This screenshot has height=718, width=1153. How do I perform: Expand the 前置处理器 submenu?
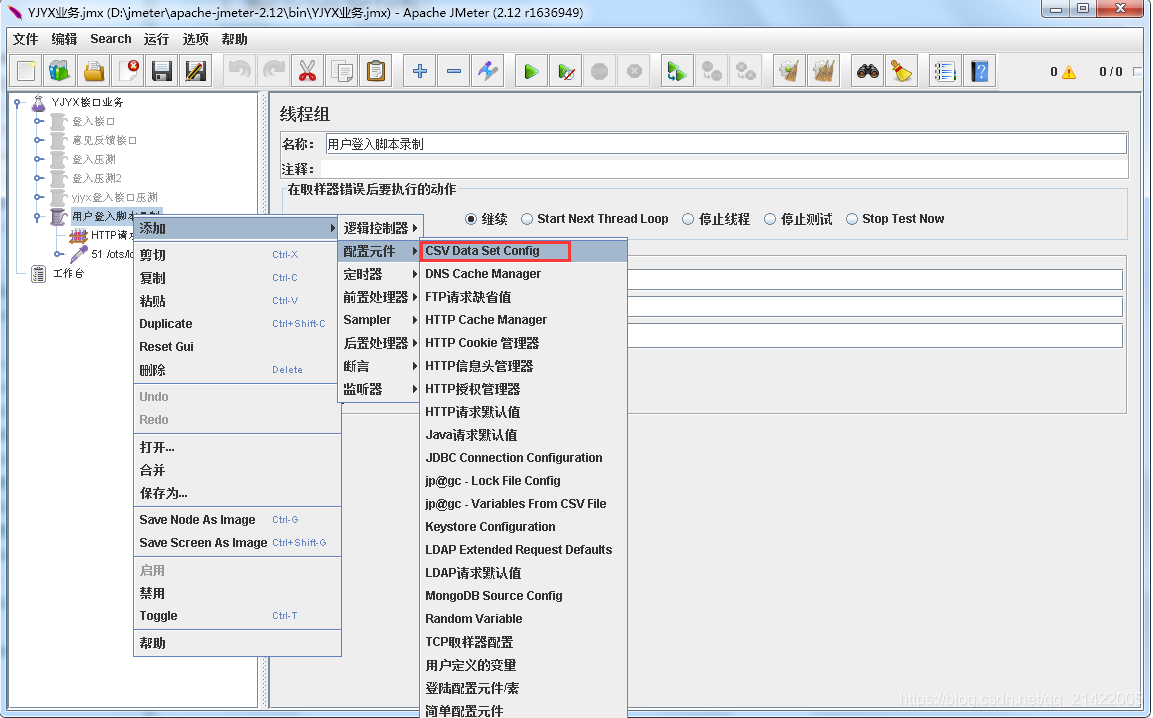pos(379,297)
